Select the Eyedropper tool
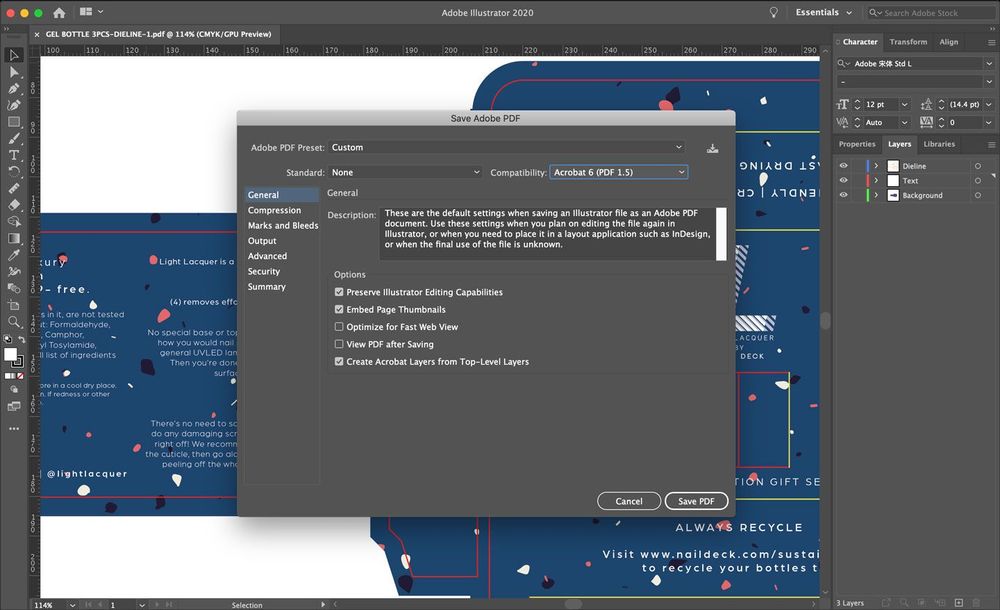This screenshot has height=610, width=1000. (x=14, y=255)
